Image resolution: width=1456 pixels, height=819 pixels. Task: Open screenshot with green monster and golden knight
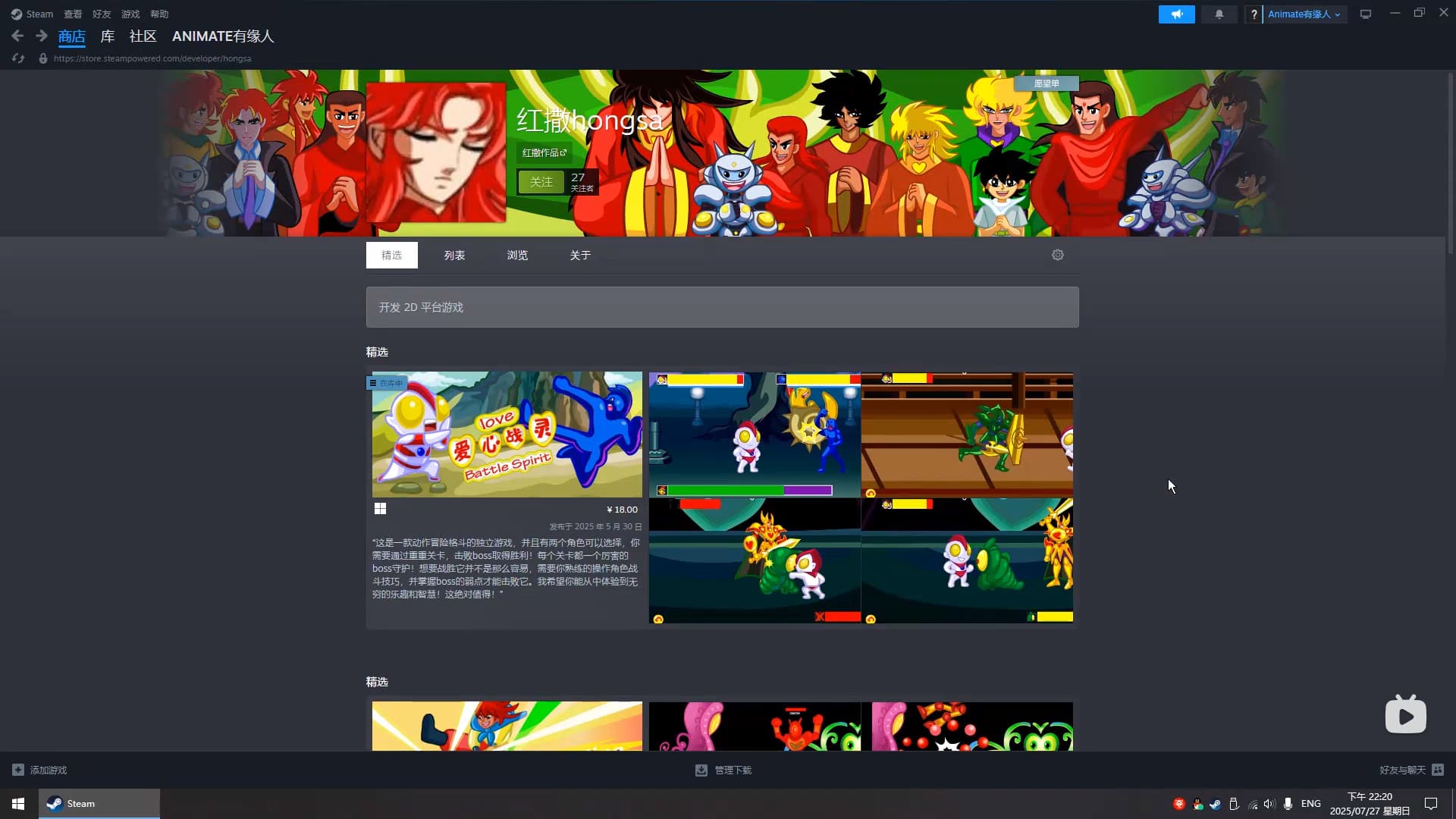click(x=755, y=561)
